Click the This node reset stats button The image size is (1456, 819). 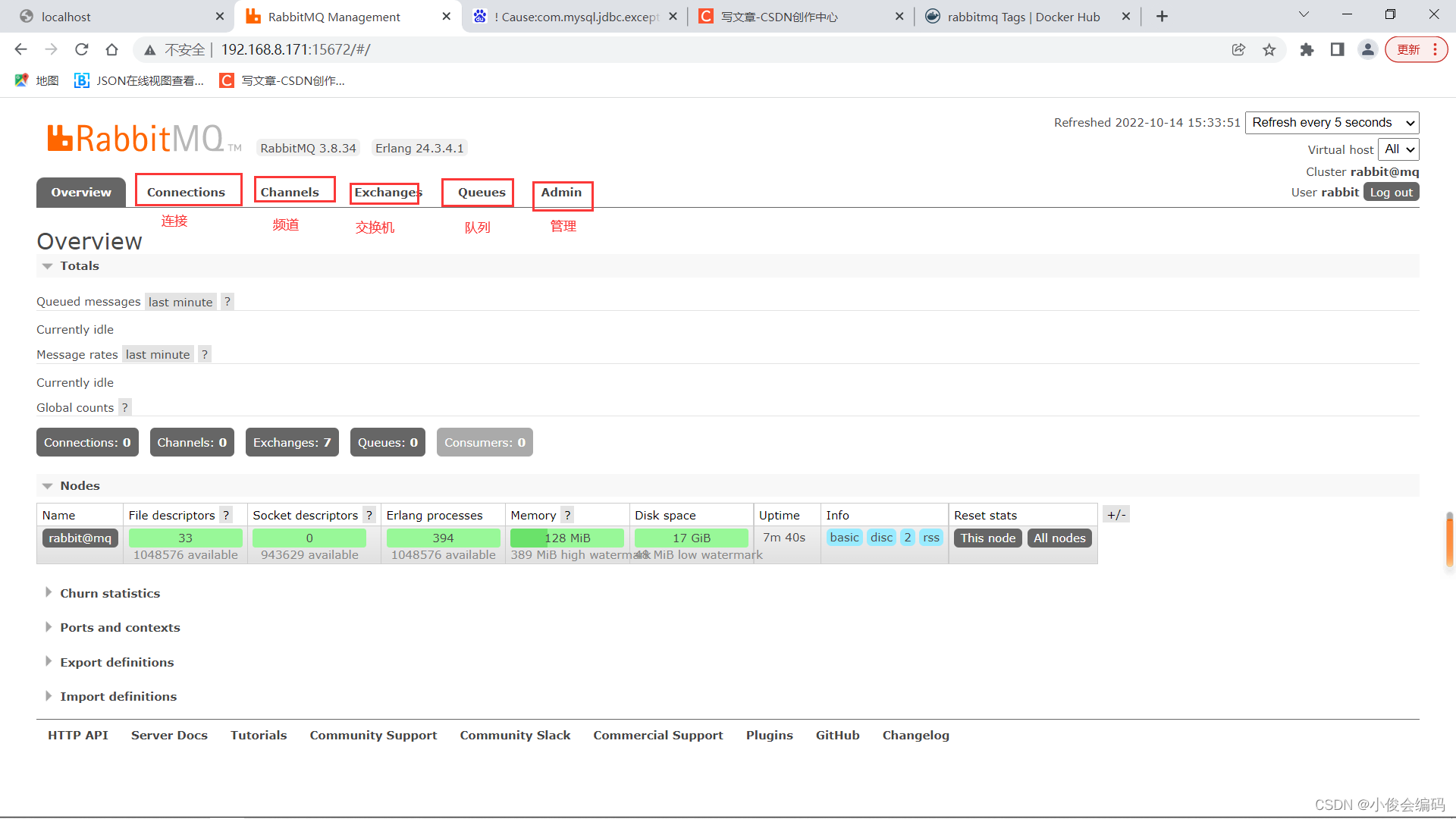987,538
